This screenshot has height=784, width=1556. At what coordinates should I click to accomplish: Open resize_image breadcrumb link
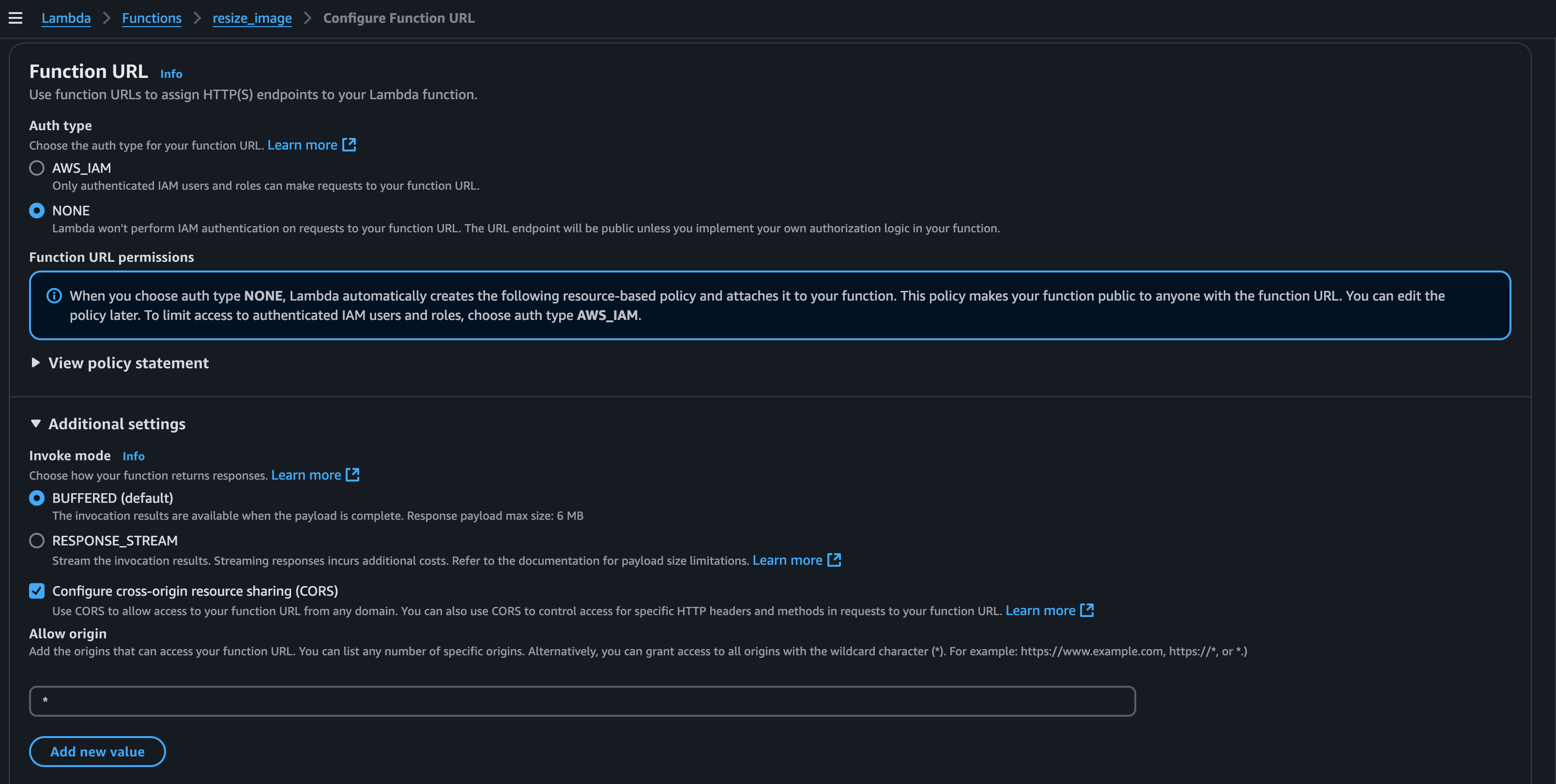tap(252, 18)
